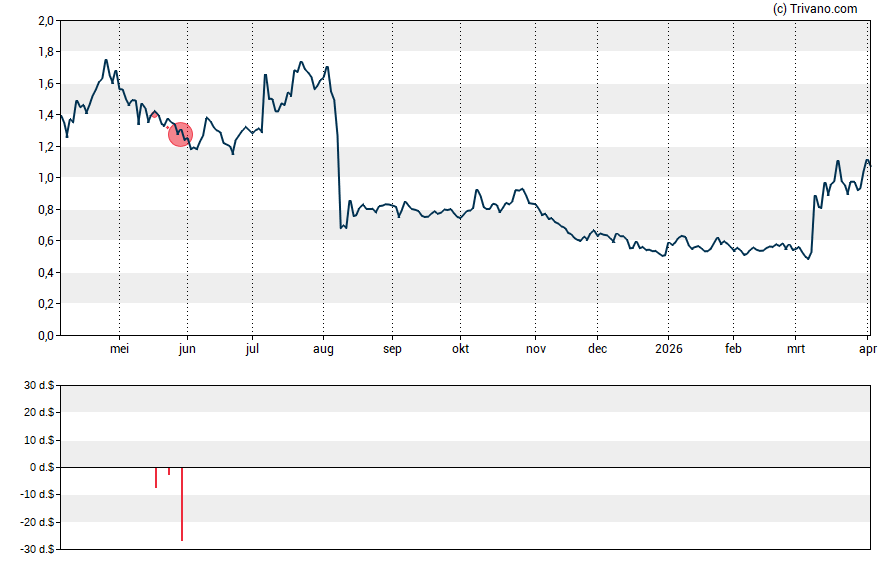Select the tallest red bar in lower chart

(182, 504)
